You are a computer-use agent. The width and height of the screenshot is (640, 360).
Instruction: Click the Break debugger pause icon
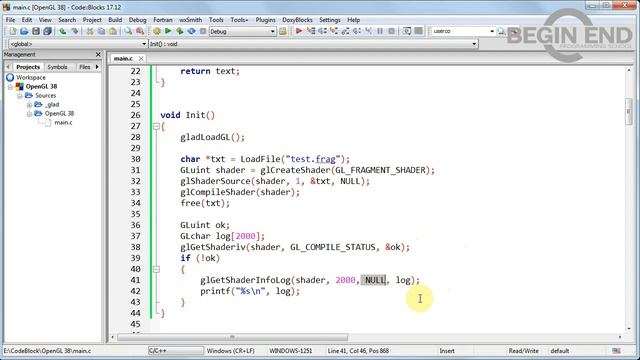pos(380,31)
